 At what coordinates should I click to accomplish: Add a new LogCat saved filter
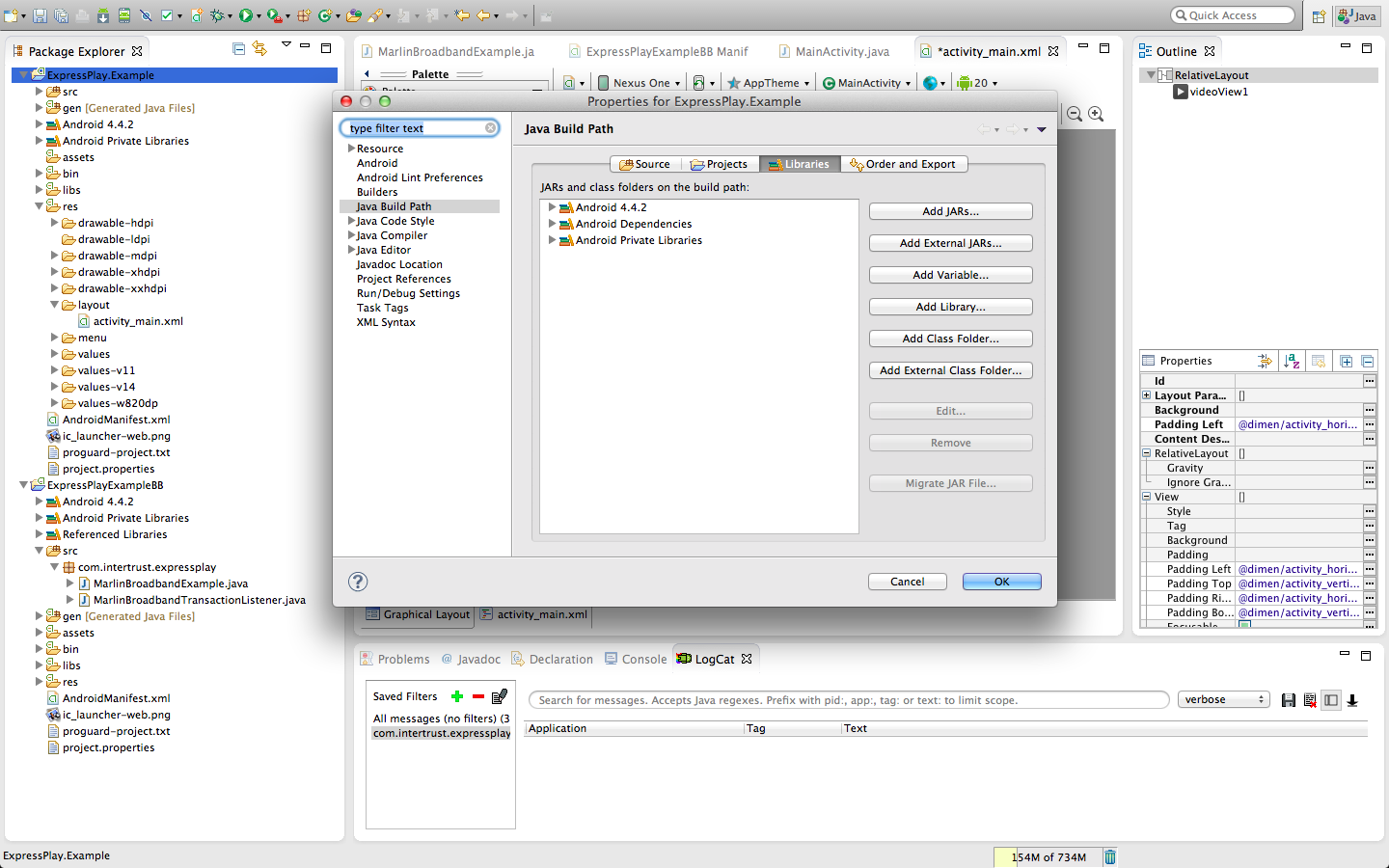point(456,695)
